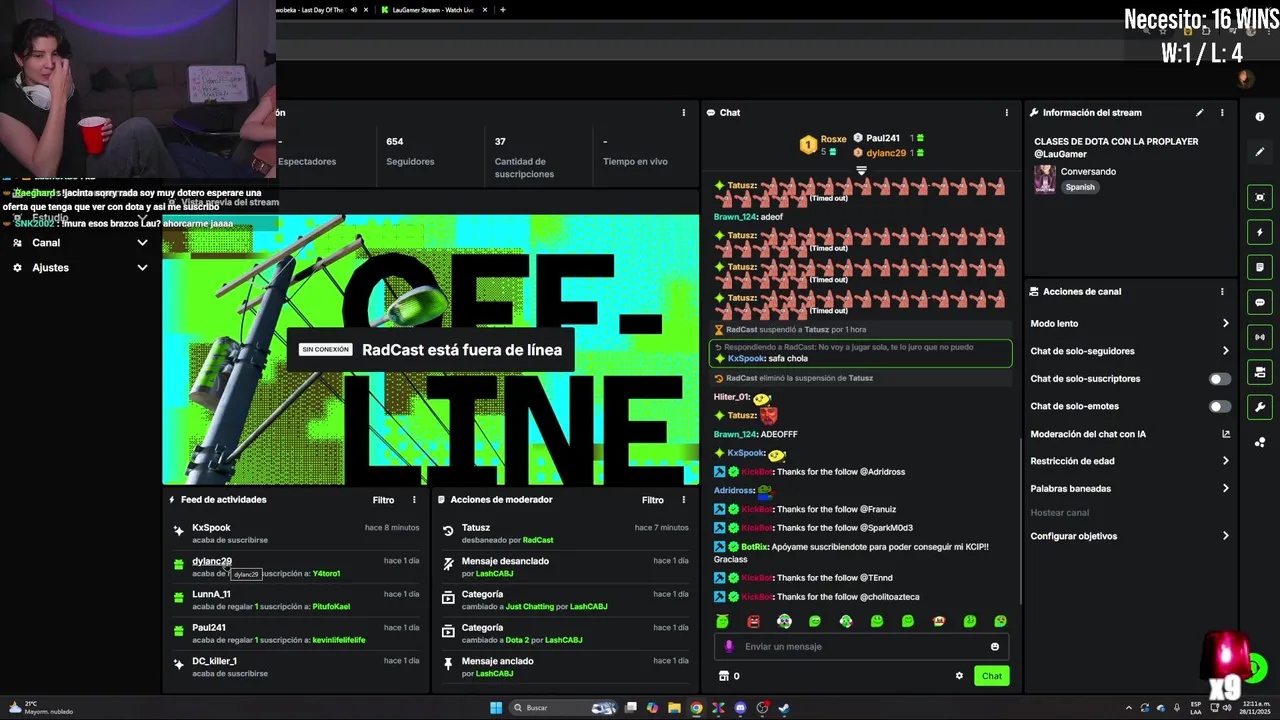Open the emoji picker in message box
The image size is (1280, 720).
pyautogui.click(x=995, y=647)
